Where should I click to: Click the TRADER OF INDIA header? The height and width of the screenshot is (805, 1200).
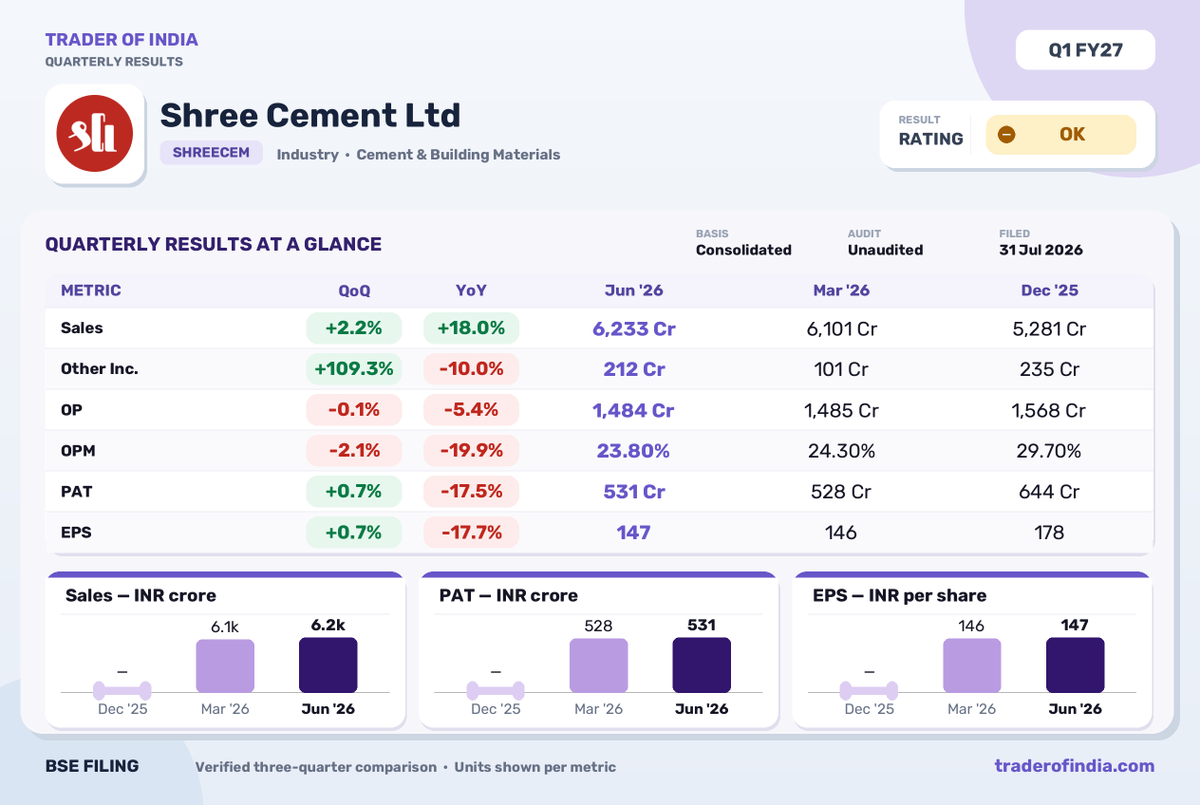pos(121,40)
